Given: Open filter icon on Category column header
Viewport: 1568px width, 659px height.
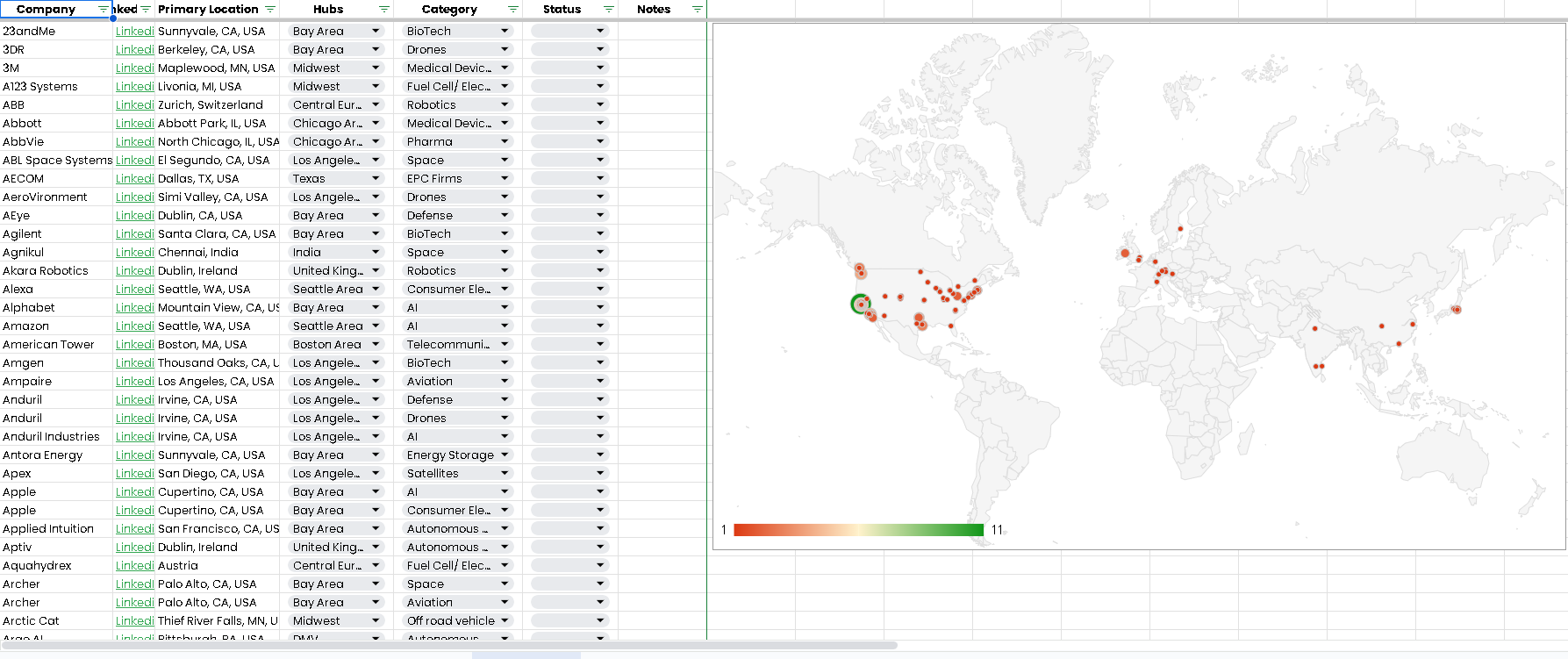Looking at the screenshot, I should click(x=513, y=9).
